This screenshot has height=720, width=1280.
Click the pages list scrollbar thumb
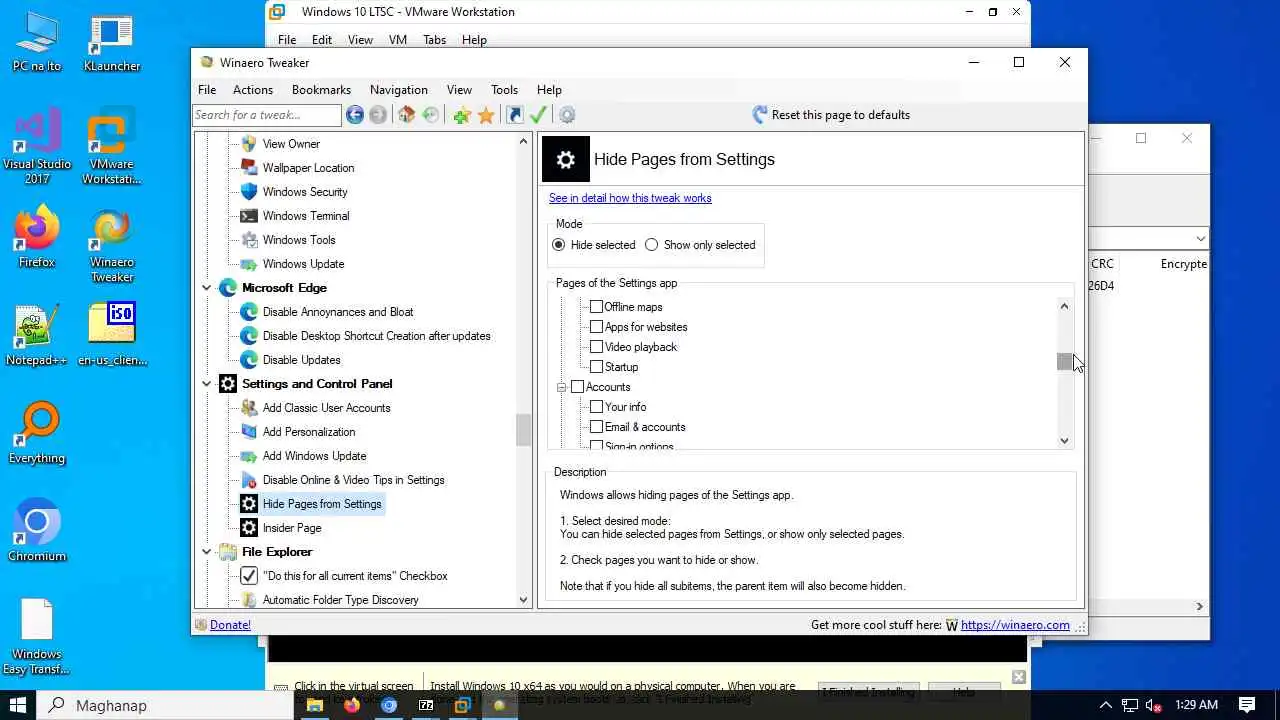tap(1064, 362)
